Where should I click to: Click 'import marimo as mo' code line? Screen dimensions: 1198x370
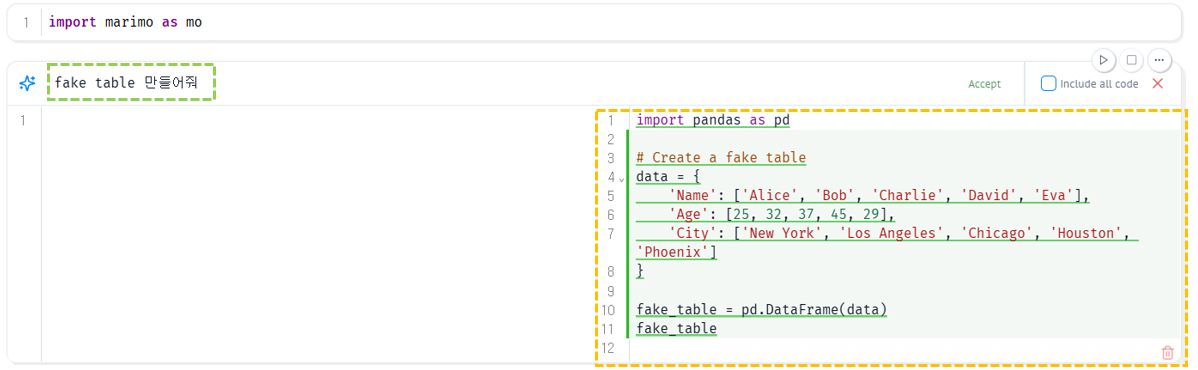pyautogui.click(x=125, y=22)
